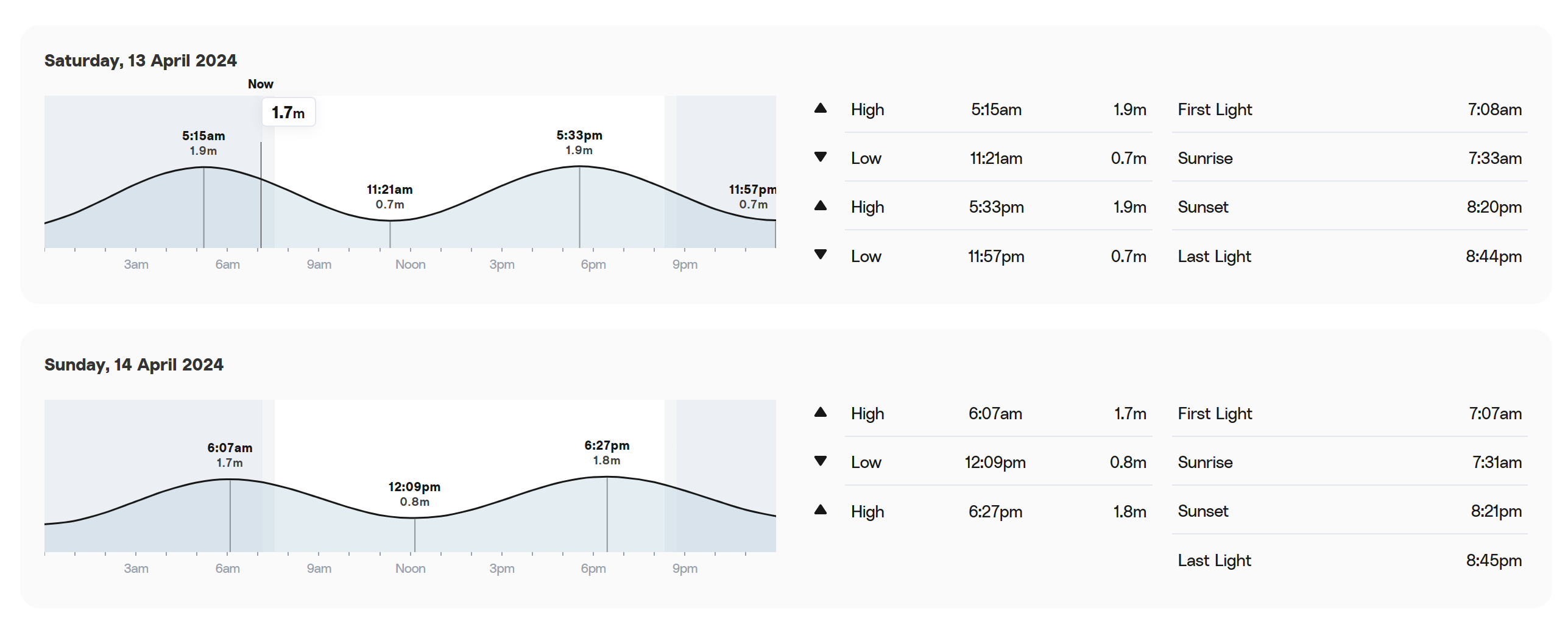Click the 1.7m current tide height tooltip
Image resolution: width=1568 pixels, height=624 pixels.
click(288, 113)
